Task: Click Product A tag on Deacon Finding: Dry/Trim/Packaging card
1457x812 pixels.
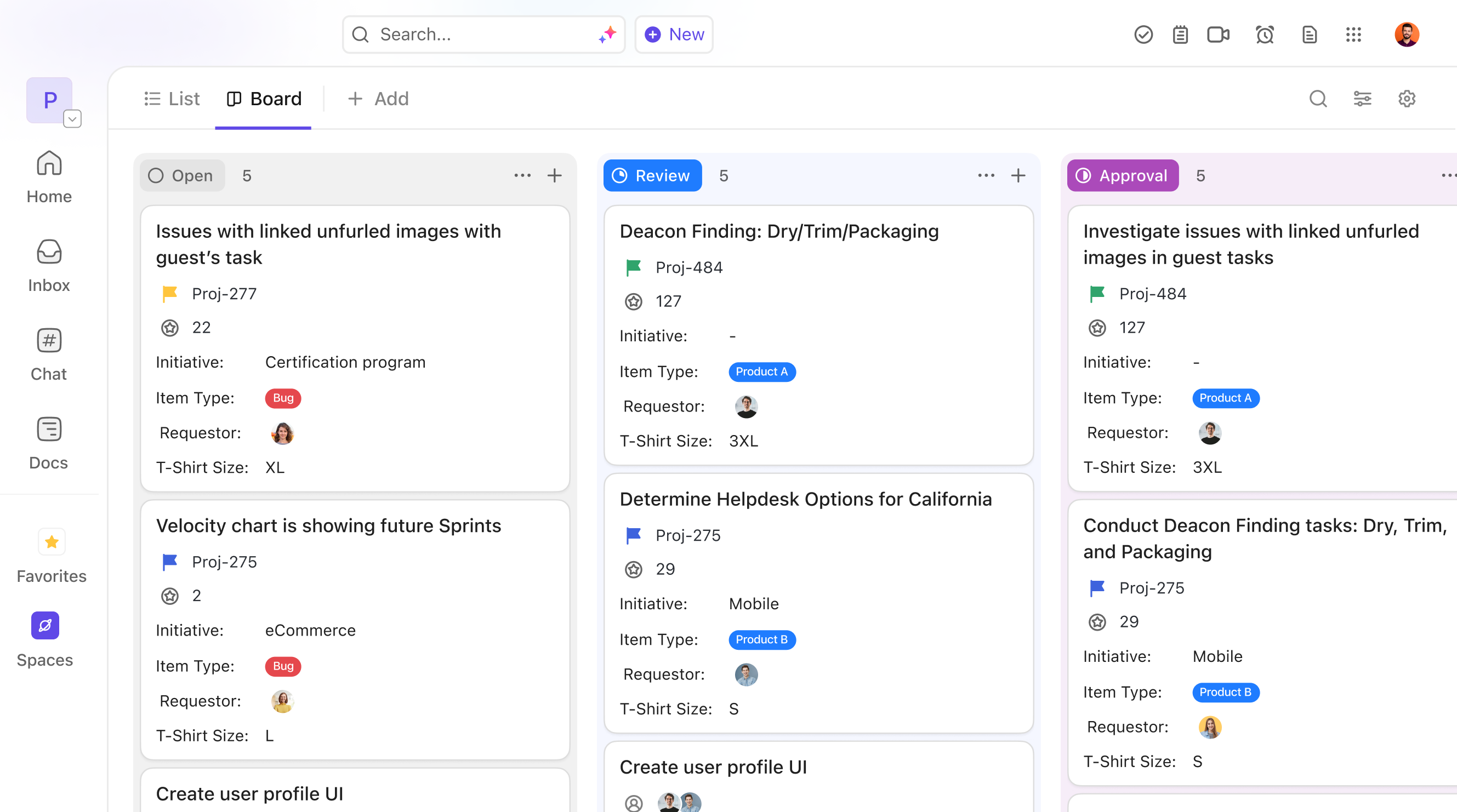Action: 761,371
